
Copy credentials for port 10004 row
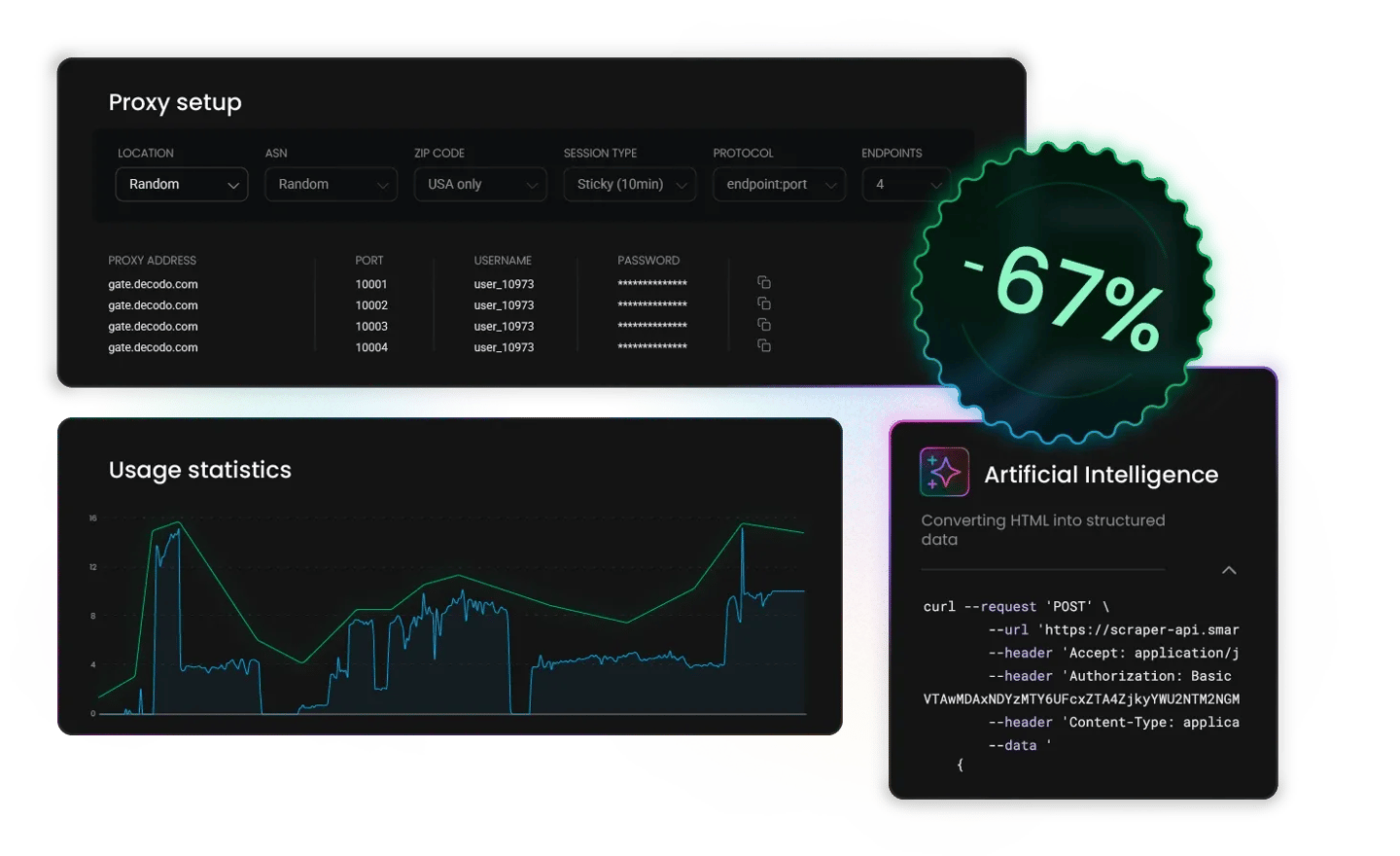(x=764, y=346)
